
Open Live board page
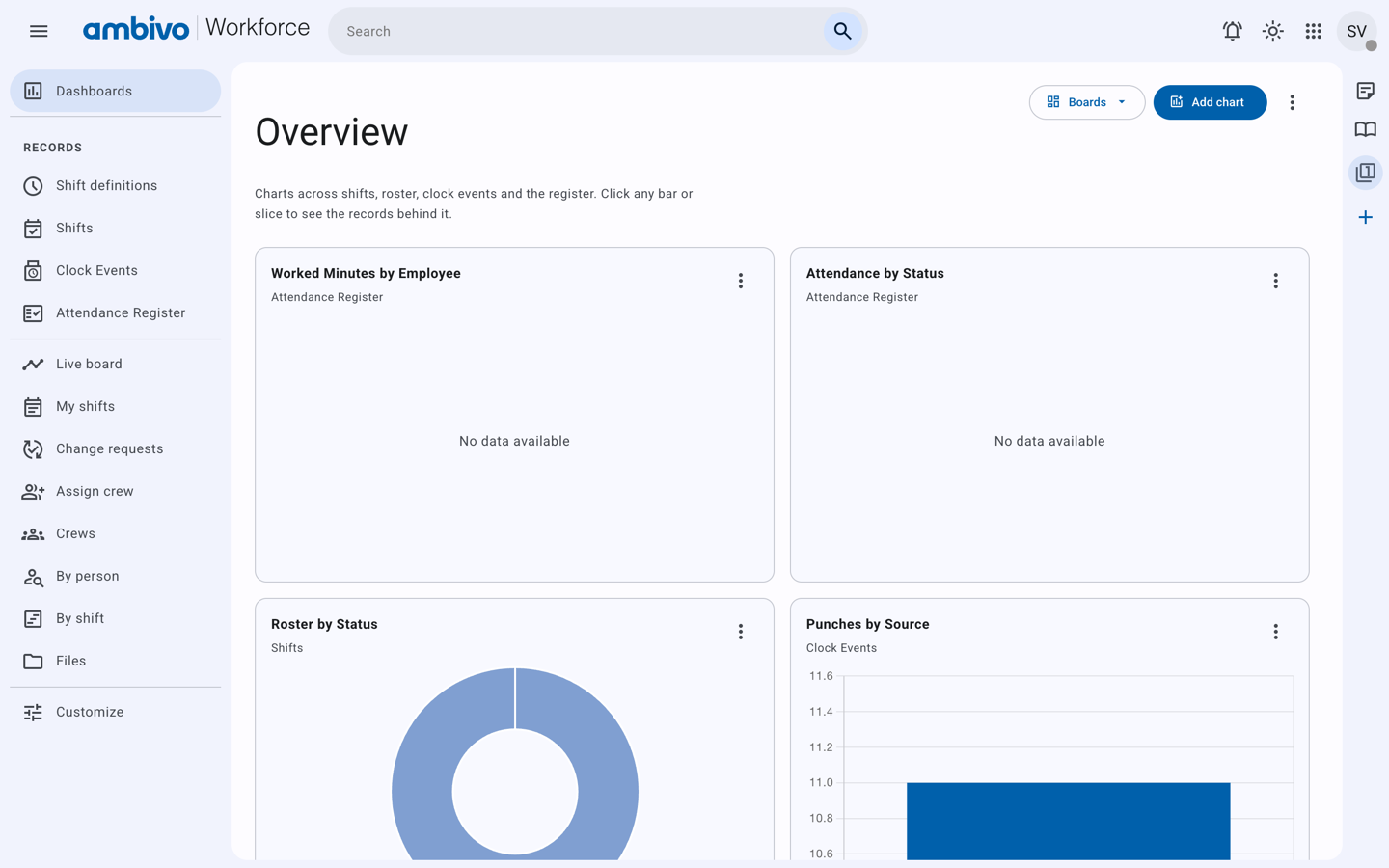pyautogui.click(x=115, y=364)
